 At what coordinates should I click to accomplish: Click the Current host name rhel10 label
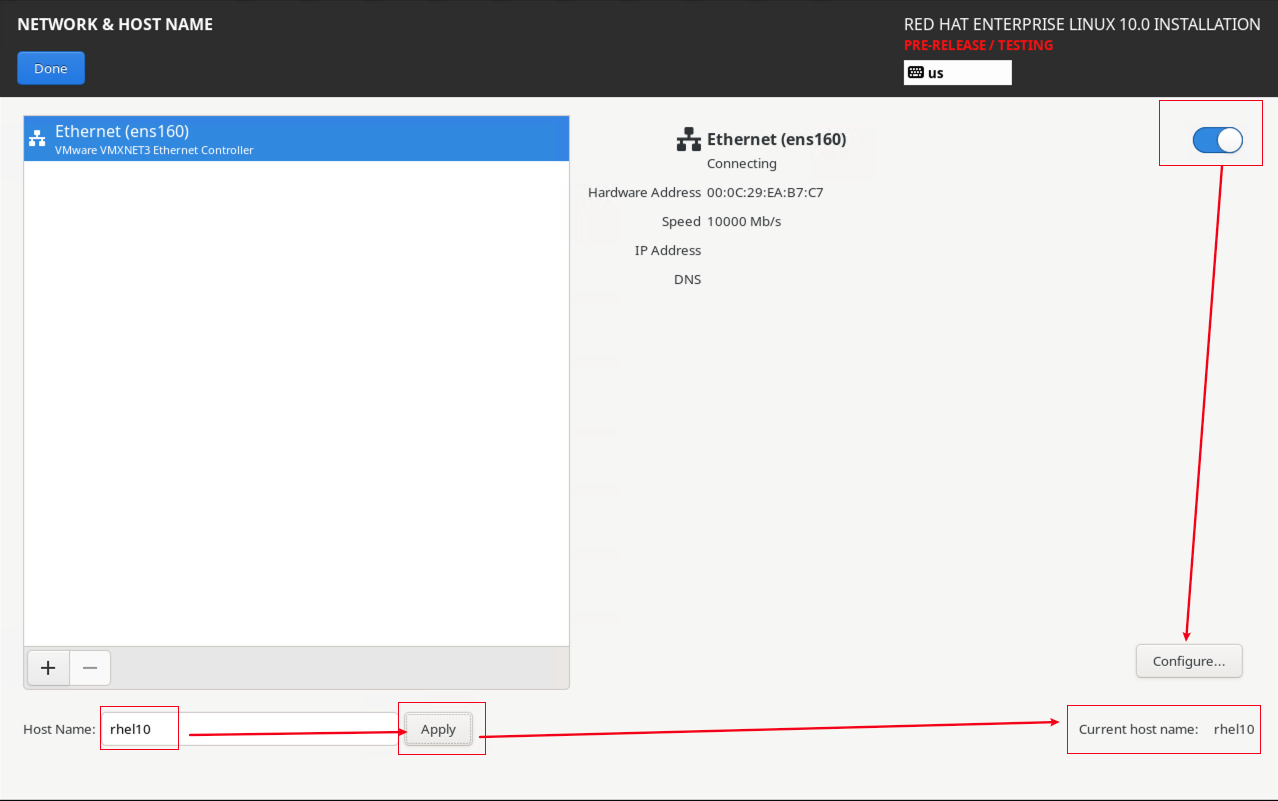coord(1166,729)
